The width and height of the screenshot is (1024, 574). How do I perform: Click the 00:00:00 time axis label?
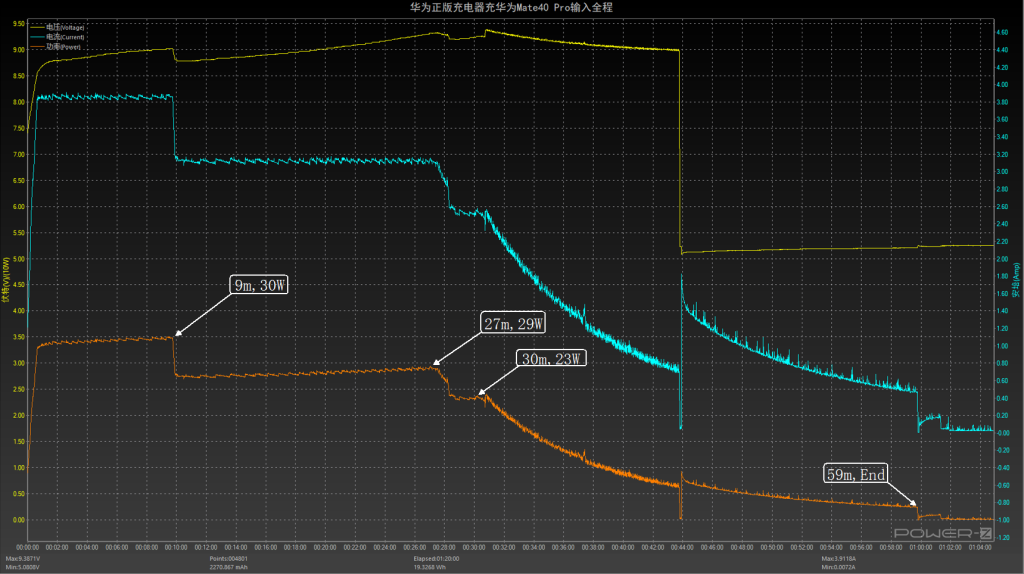click(27, 548)
